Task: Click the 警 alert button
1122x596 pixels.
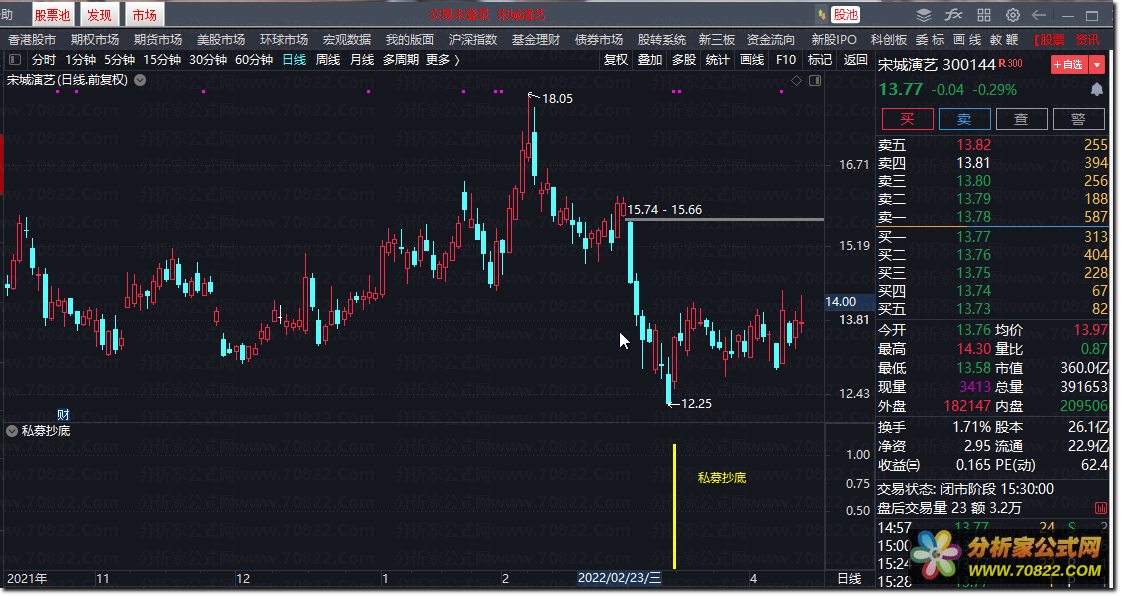Action: [1078, 119]
